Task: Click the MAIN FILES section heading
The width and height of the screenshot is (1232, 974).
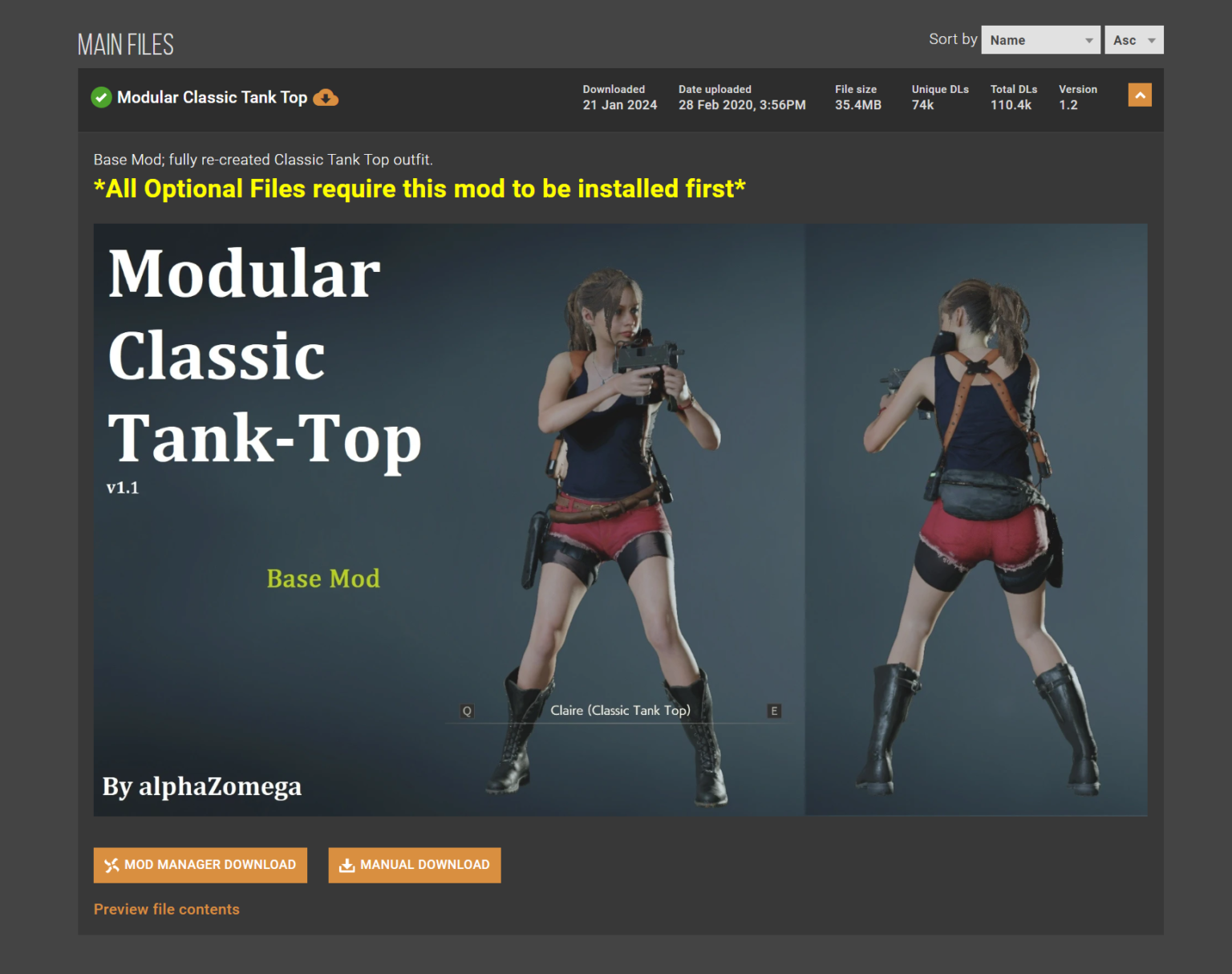Action: [126, 45]
